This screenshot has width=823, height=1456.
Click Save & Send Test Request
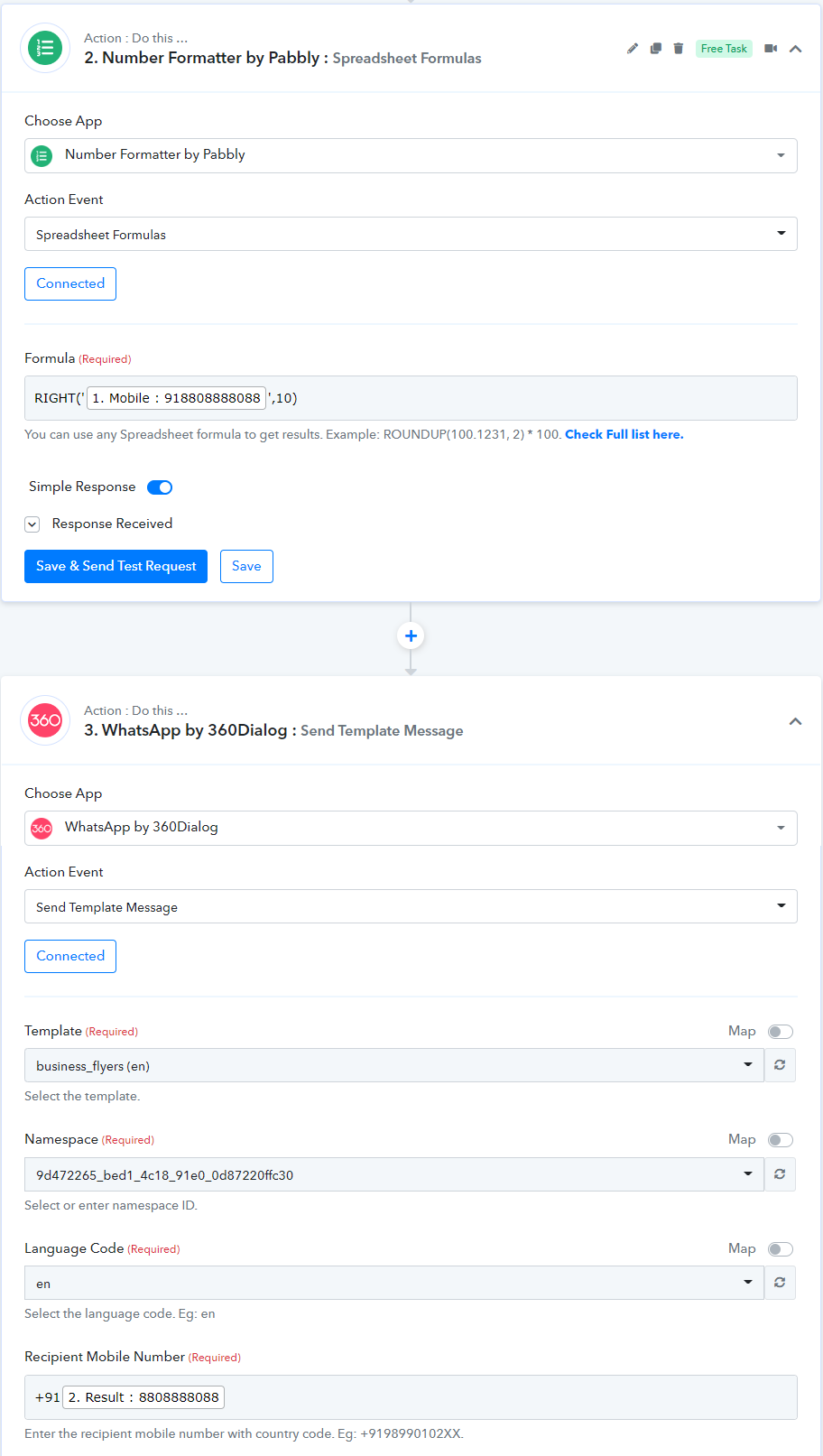pyautogui.click(x=116, y=566)
